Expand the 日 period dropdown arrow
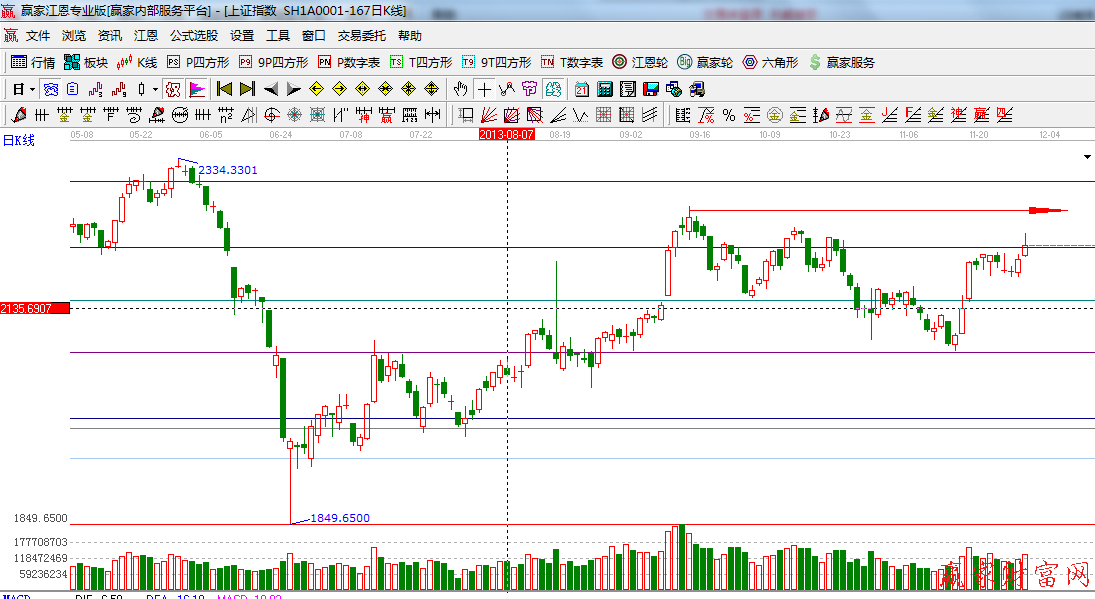The width and height of the screenshot is (1095, 599). pos(31,89)
